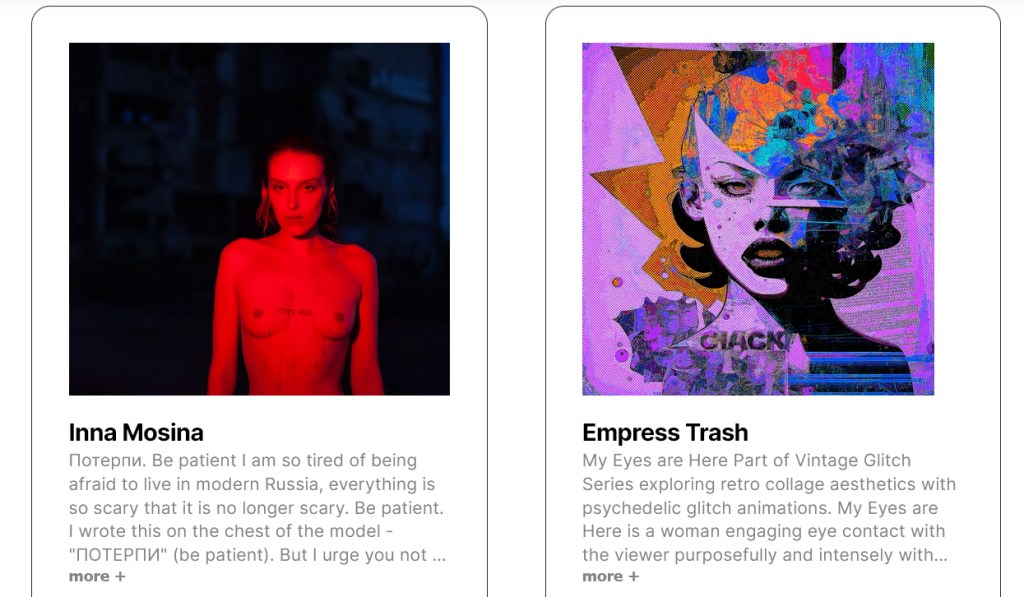This screenshot has height=597, width=1024.
Task: Click 'psychedelic glitch animations' text line
Action: (760, 508)
